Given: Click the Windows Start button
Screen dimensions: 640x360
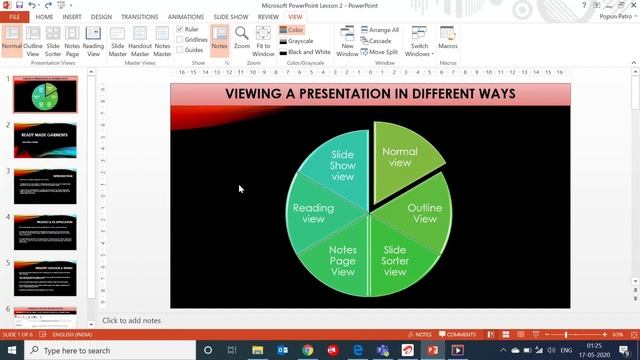Looking at the screenshot, I should 12,350.
